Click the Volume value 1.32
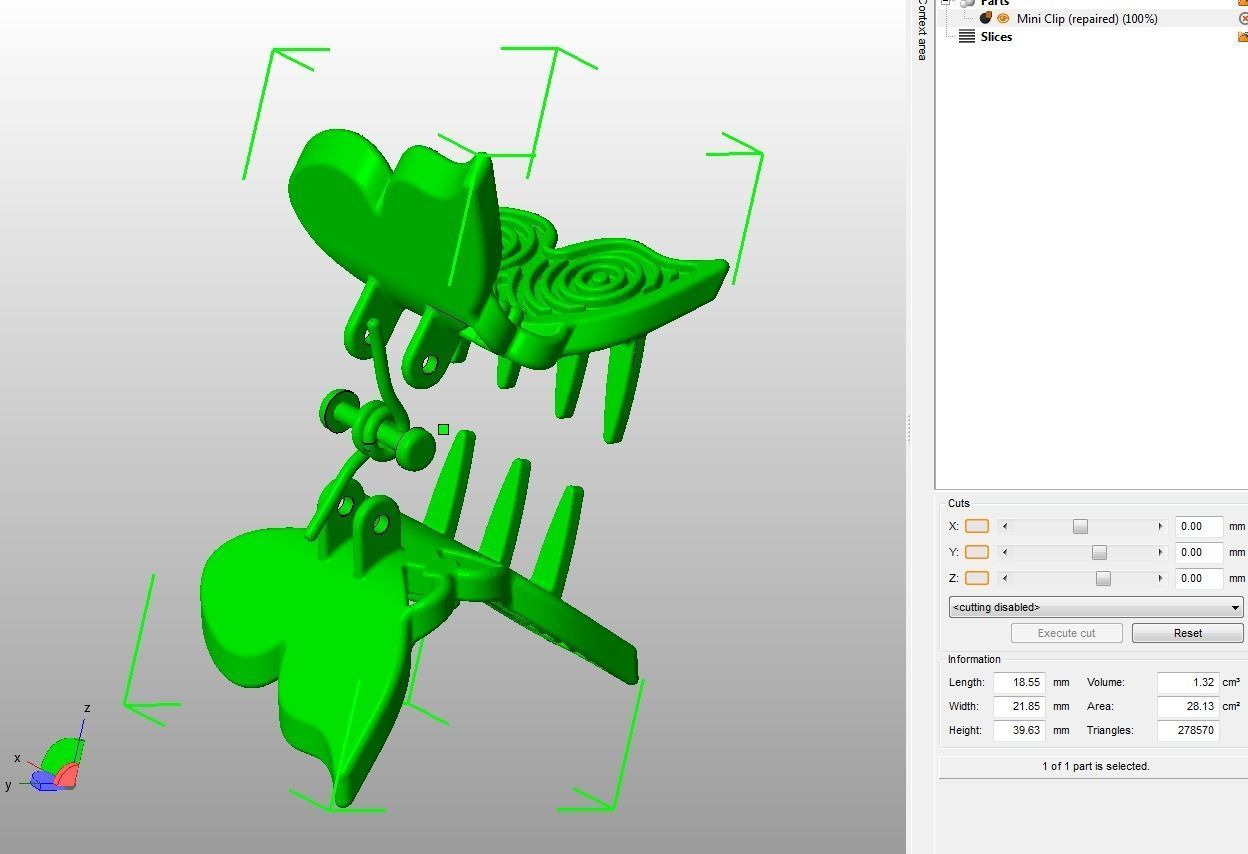1248x854 pixels. click(1188, 682)
